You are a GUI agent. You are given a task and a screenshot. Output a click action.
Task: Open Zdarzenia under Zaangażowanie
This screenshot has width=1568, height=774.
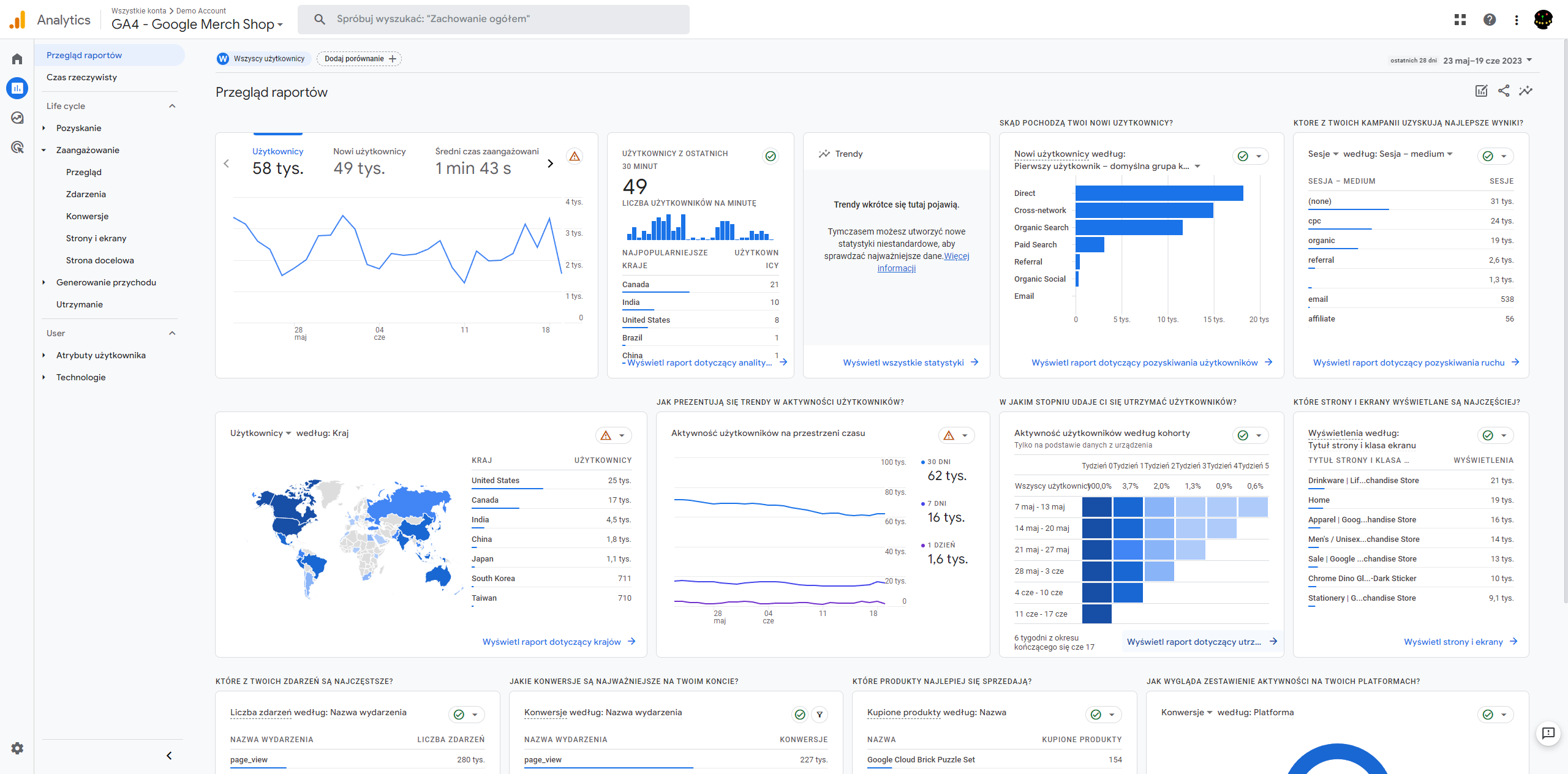coord(86,194)
